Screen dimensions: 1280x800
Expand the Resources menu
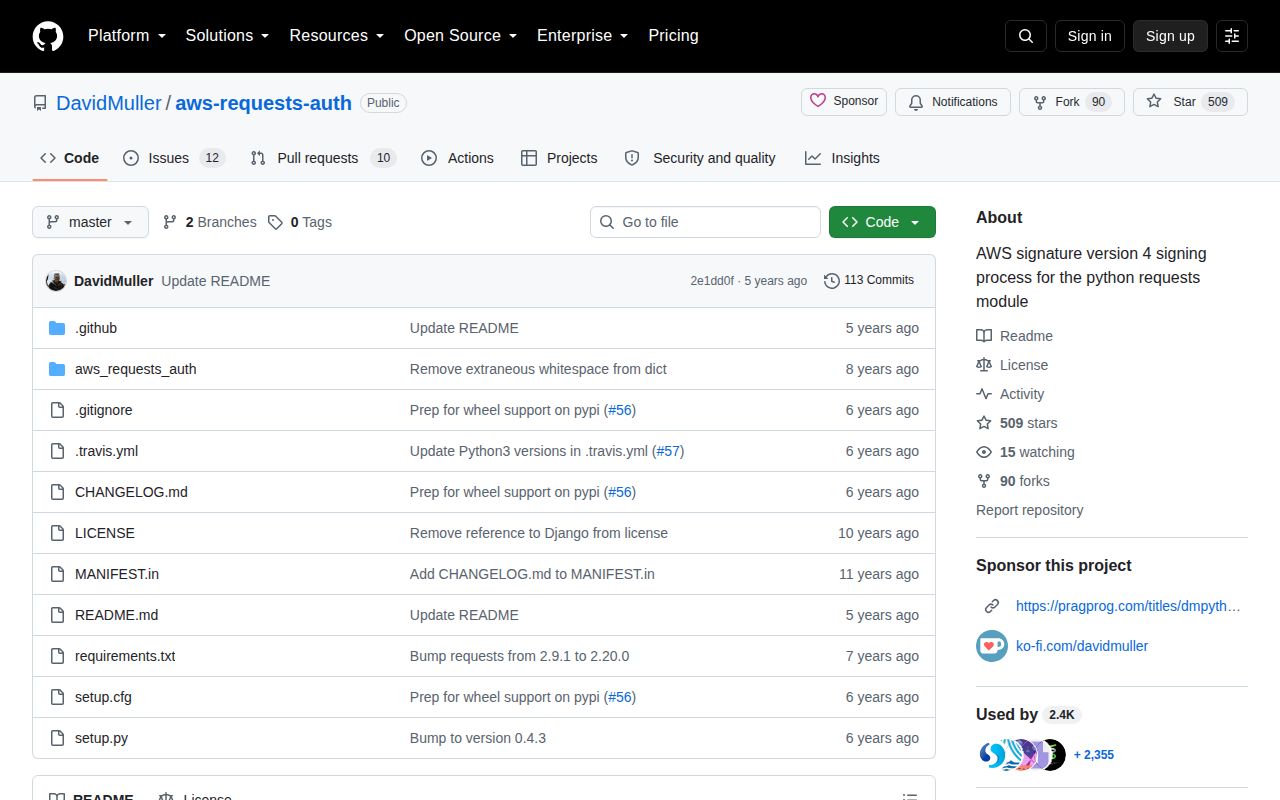pyautogui.click(x=337, y=36)
